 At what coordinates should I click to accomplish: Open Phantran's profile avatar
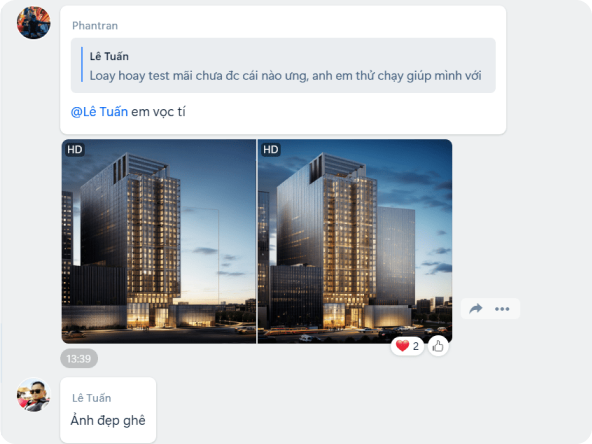tap(34, 22)
